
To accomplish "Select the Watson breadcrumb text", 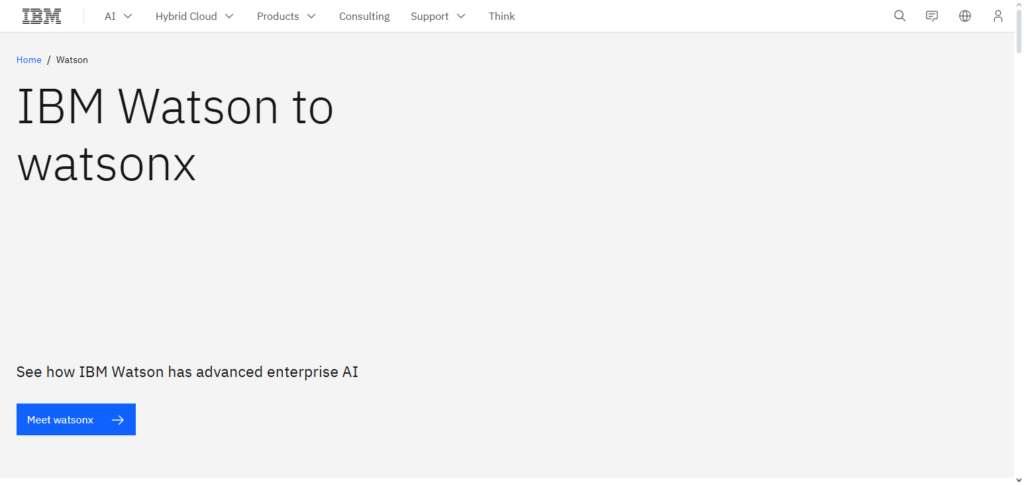I will point(72,60).
